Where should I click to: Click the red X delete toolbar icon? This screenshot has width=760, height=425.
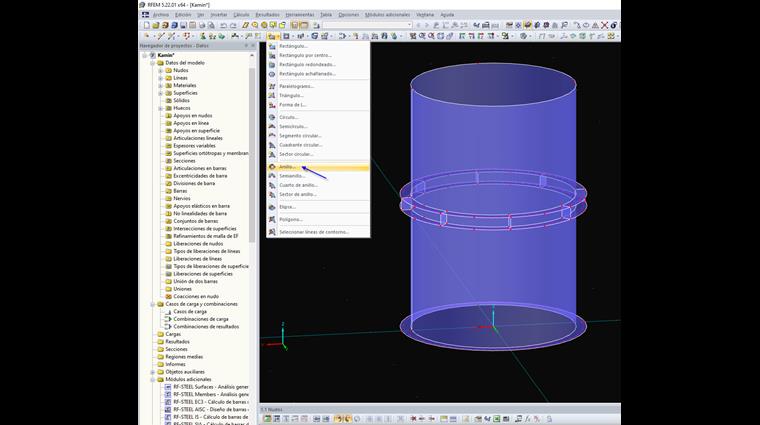604,25
